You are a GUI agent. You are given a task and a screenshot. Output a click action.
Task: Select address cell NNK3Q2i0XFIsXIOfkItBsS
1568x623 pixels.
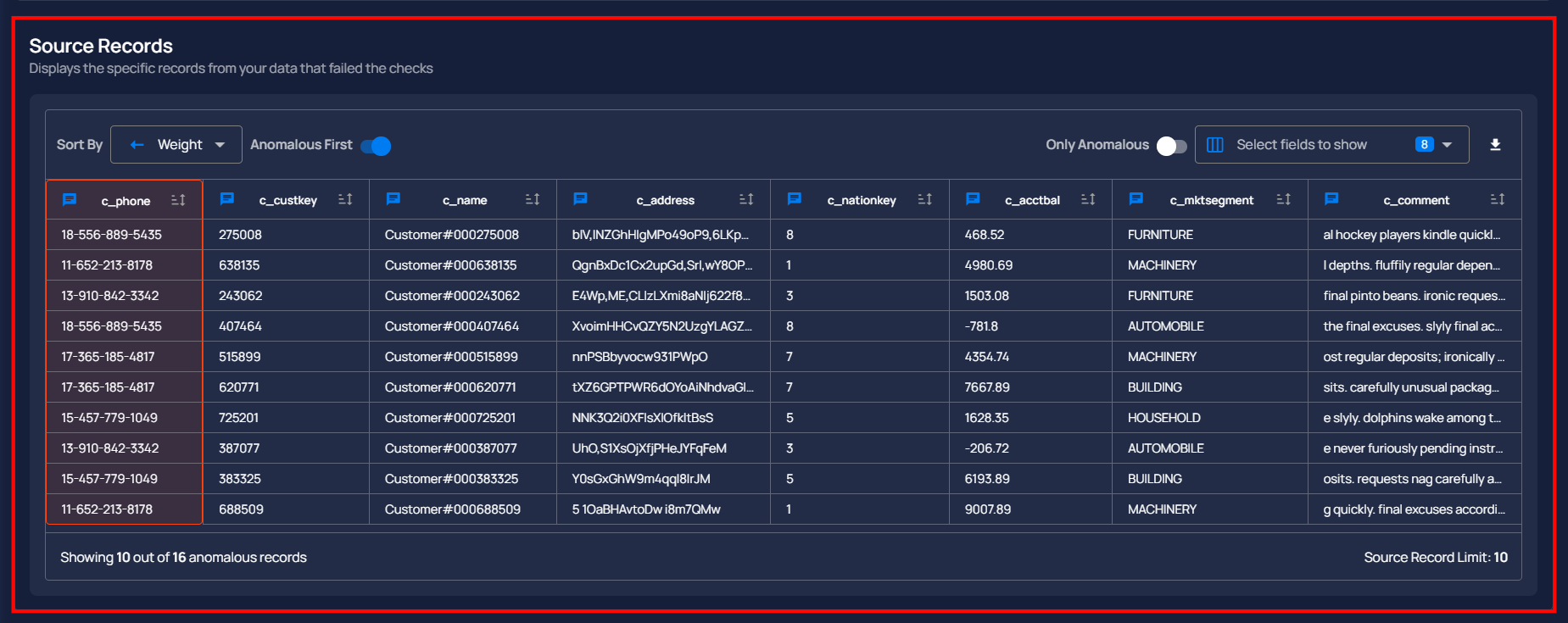(663, 418)
